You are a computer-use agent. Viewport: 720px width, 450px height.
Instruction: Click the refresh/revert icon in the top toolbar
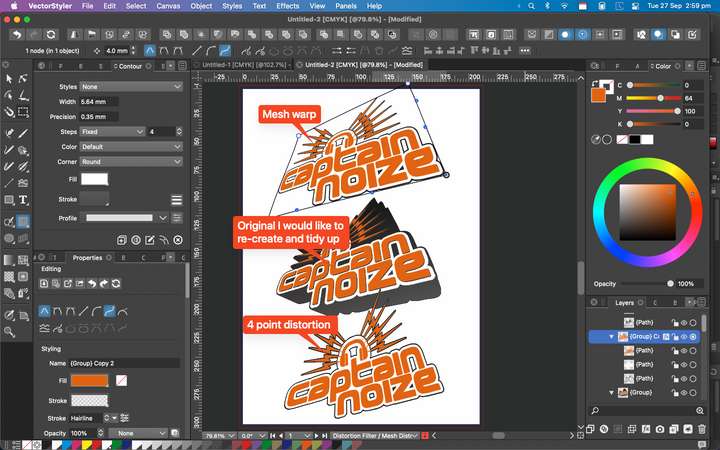point(51,34)
